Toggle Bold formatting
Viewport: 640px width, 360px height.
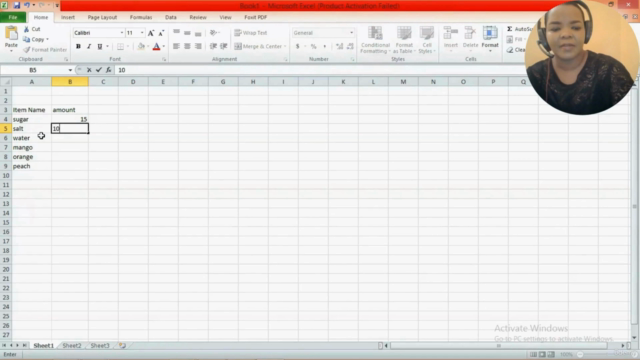coord(78,47)
